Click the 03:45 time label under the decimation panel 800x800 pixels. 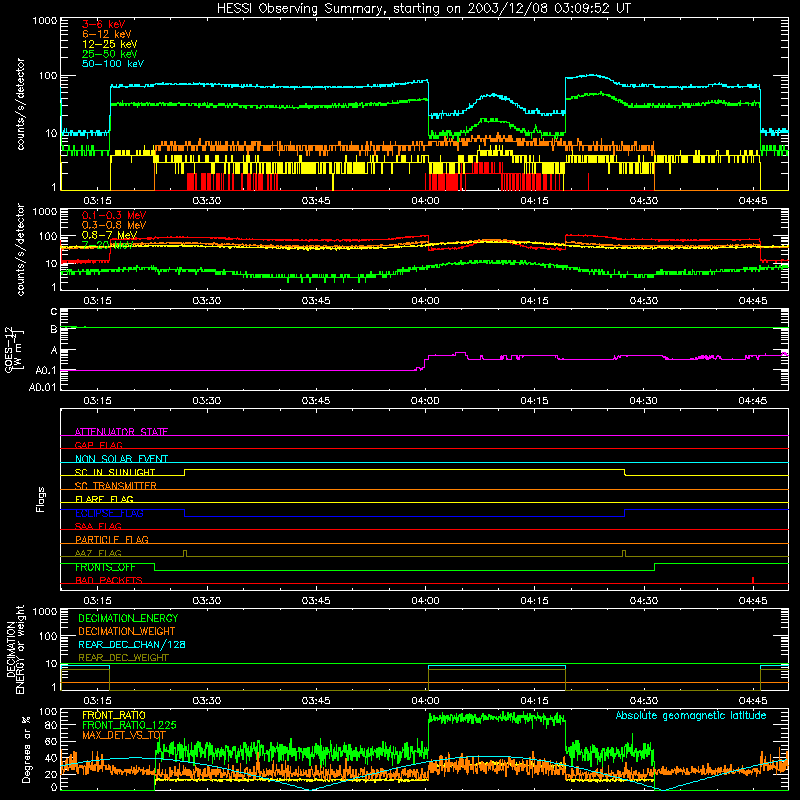click(x=316, y=701)
